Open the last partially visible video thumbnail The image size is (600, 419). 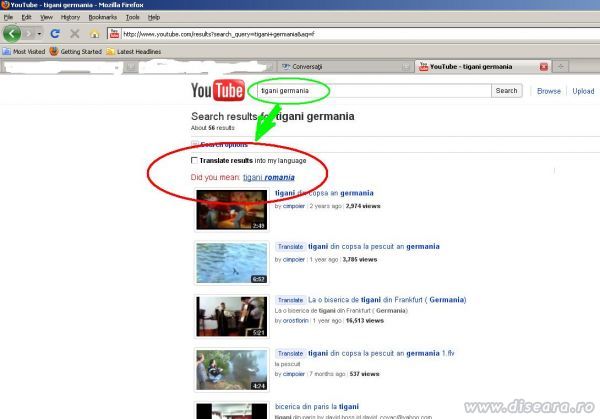click(232, 410)
